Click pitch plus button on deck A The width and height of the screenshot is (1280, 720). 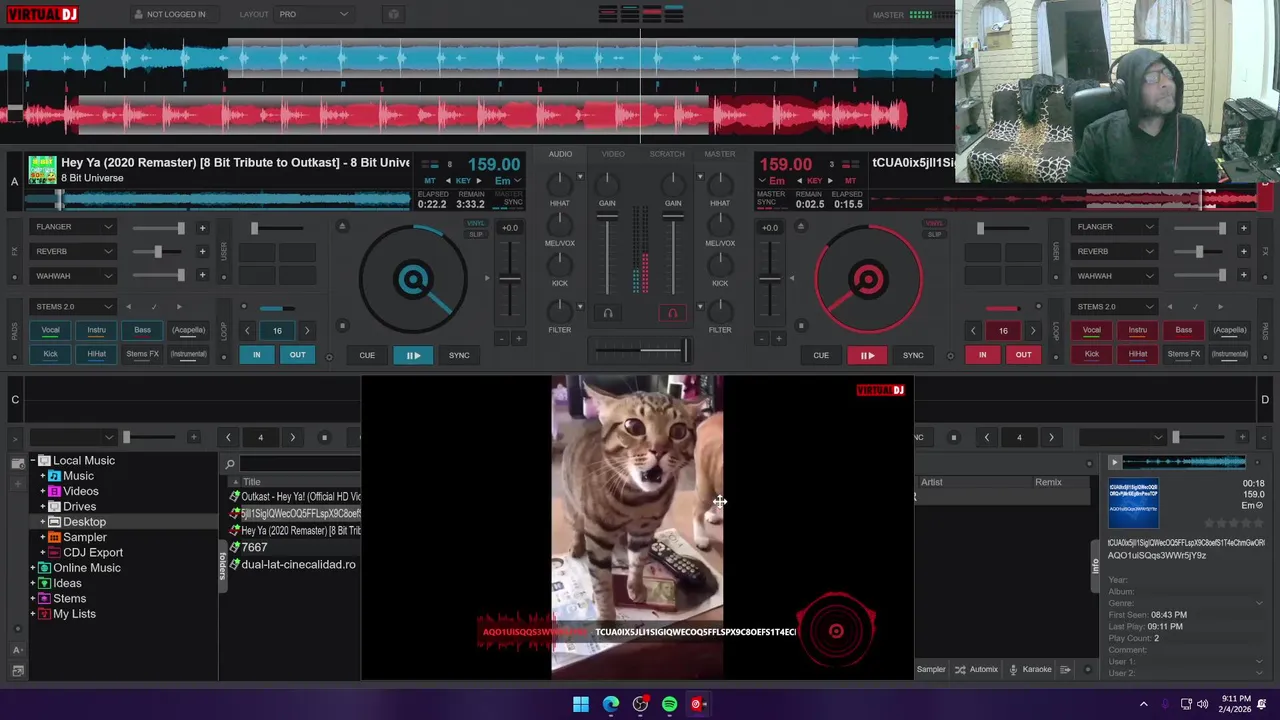coord(518,339)
